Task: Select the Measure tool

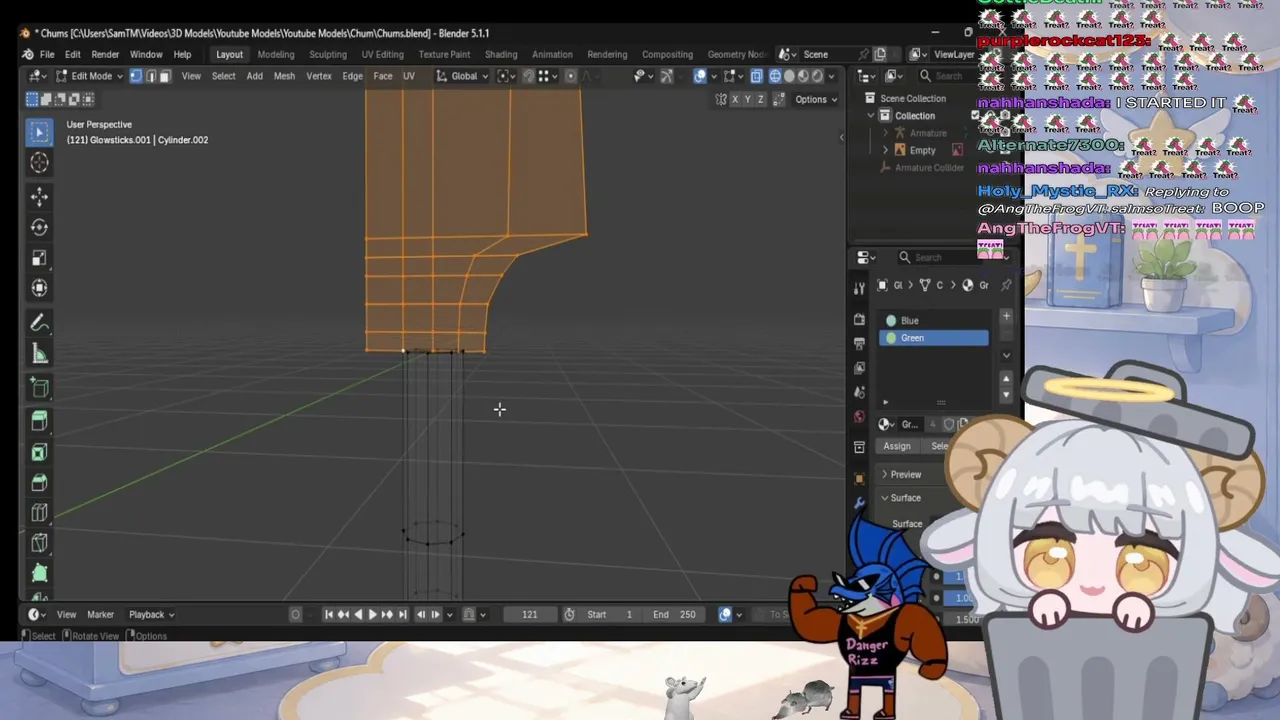Action: 39,354
